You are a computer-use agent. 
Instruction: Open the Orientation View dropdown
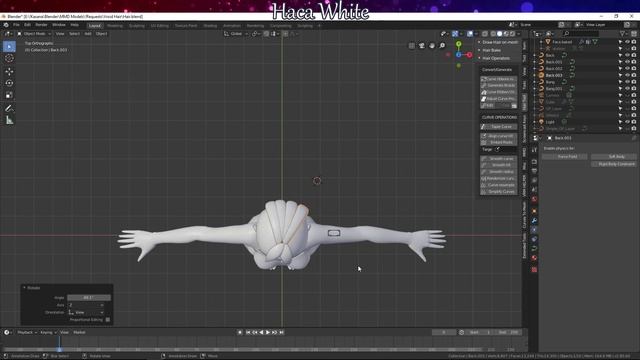pyautogui.click(x=86, y=312)
